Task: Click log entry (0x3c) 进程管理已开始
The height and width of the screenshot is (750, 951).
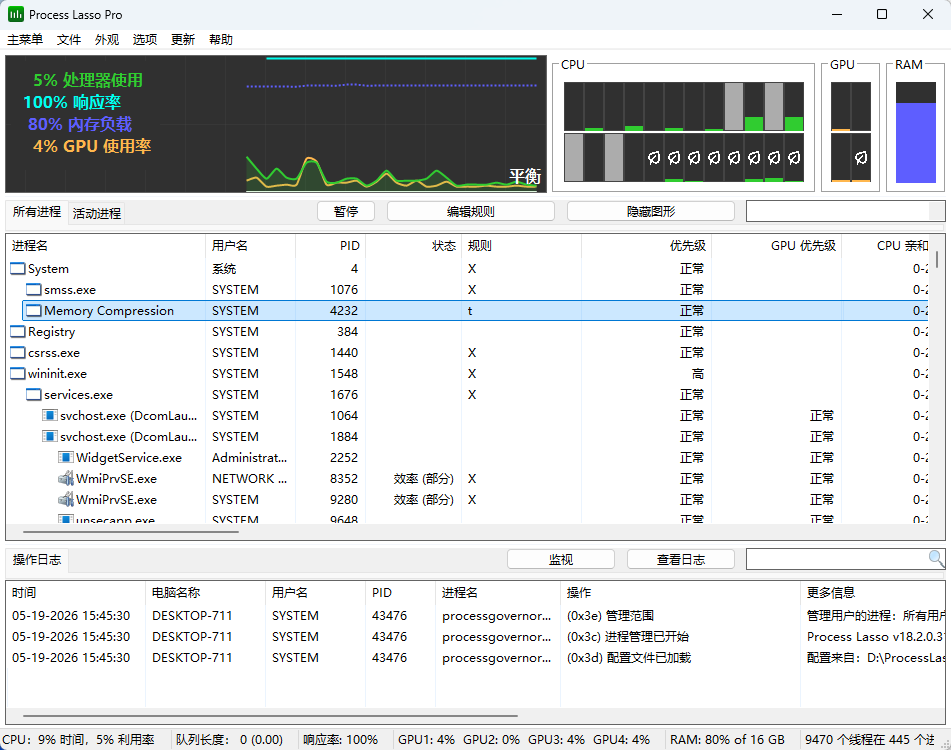Action: [627, 637]
